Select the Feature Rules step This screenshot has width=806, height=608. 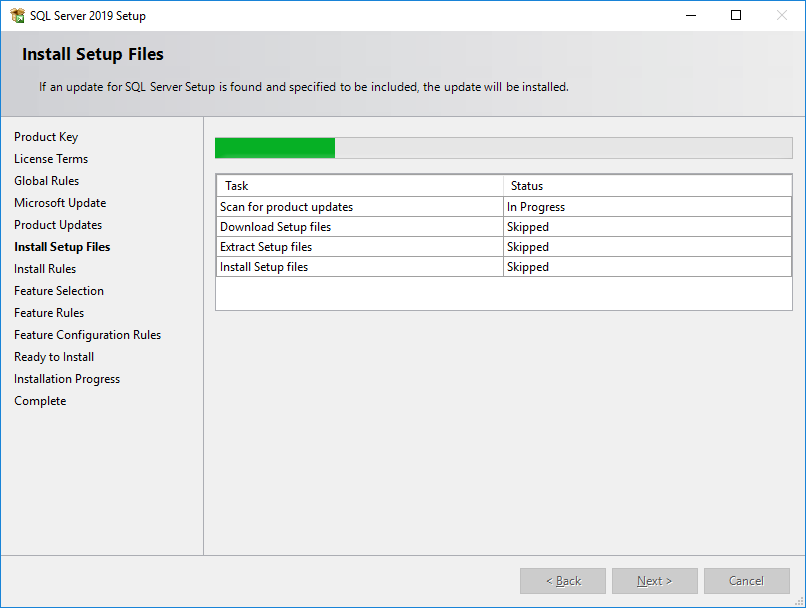tap(49, 313)
